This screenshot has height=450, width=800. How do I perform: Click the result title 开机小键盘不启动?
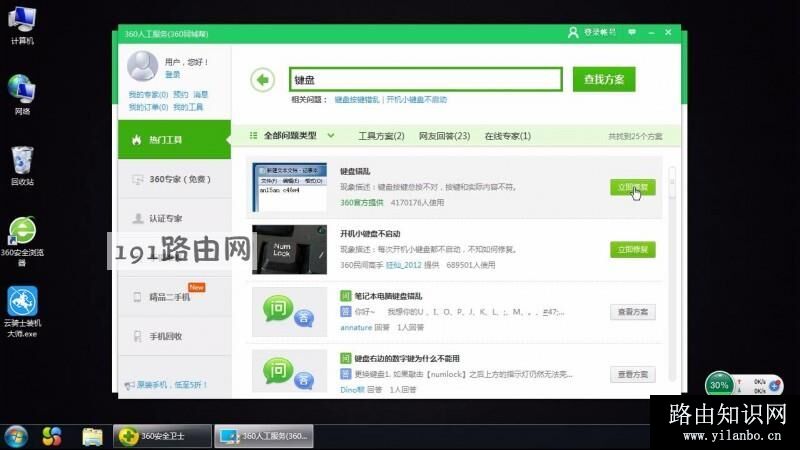(370, 234)
